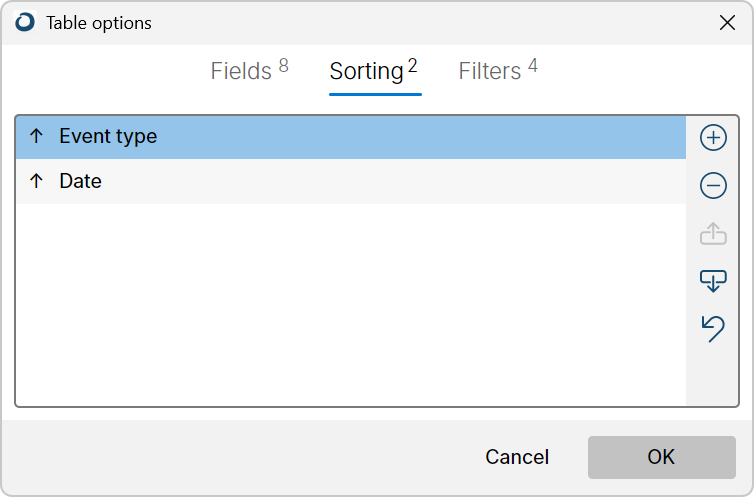Image resolution: width=754 pixels, height=497 pixels.
Task: Click empty area of sorting list
Action: click(x=351, y=305)
